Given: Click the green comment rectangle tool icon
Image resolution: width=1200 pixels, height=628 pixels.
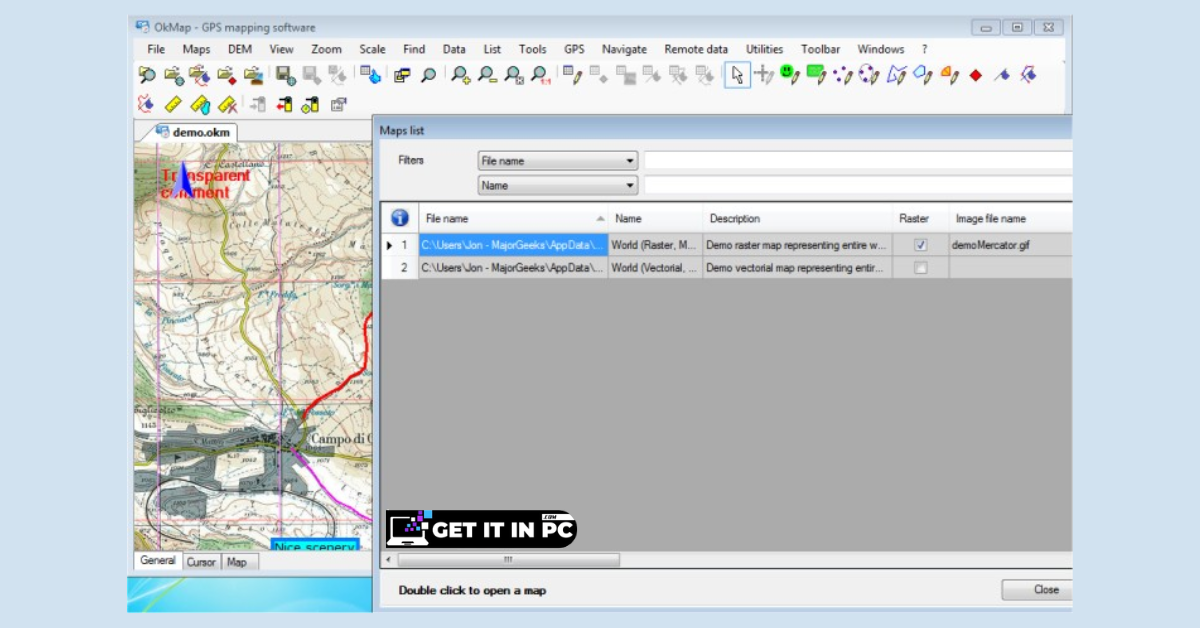Looking at the screenshot, I should [x=817, y=74].
